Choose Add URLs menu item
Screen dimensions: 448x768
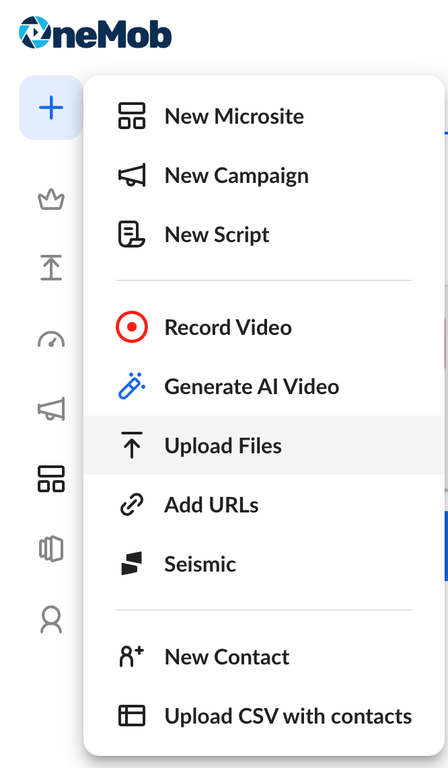point(264,504)
